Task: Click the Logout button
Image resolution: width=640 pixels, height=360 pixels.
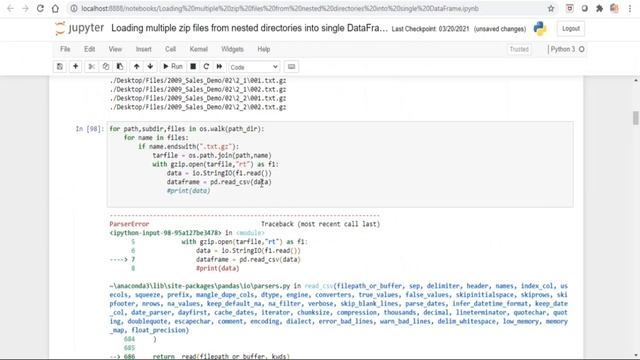Action: pos(571,29)
